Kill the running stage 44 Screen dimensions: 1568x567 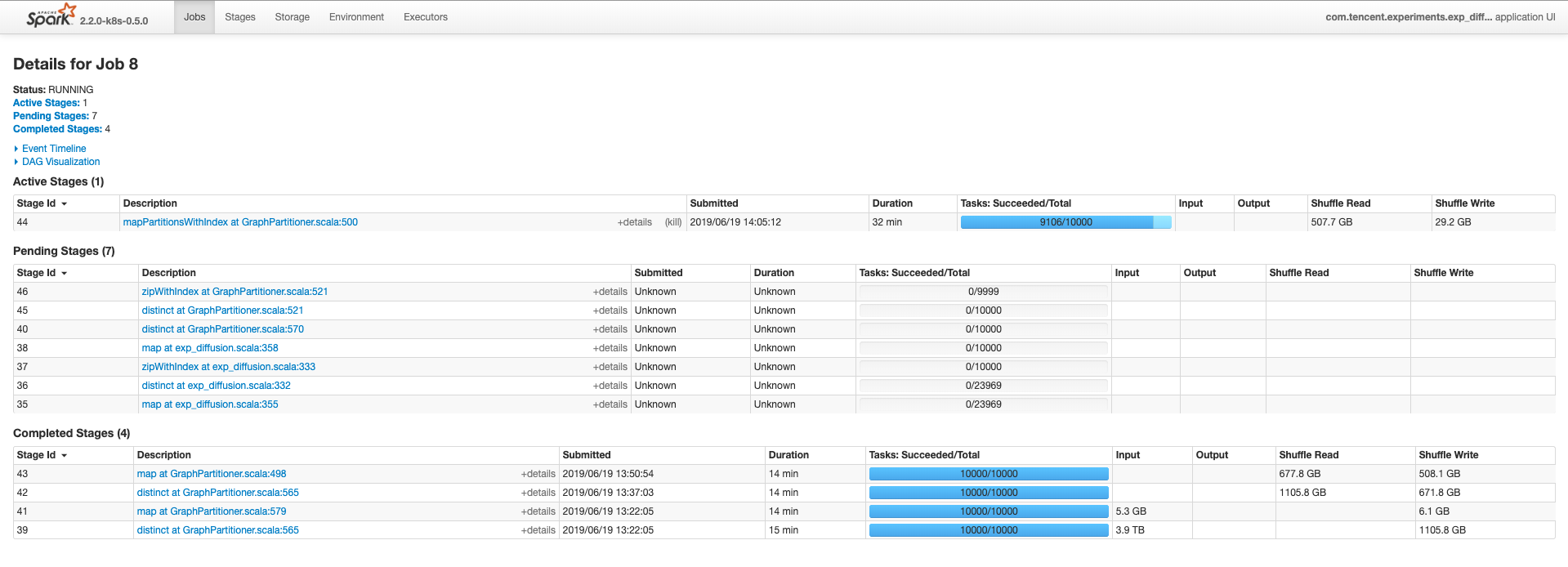click(672, 222)
